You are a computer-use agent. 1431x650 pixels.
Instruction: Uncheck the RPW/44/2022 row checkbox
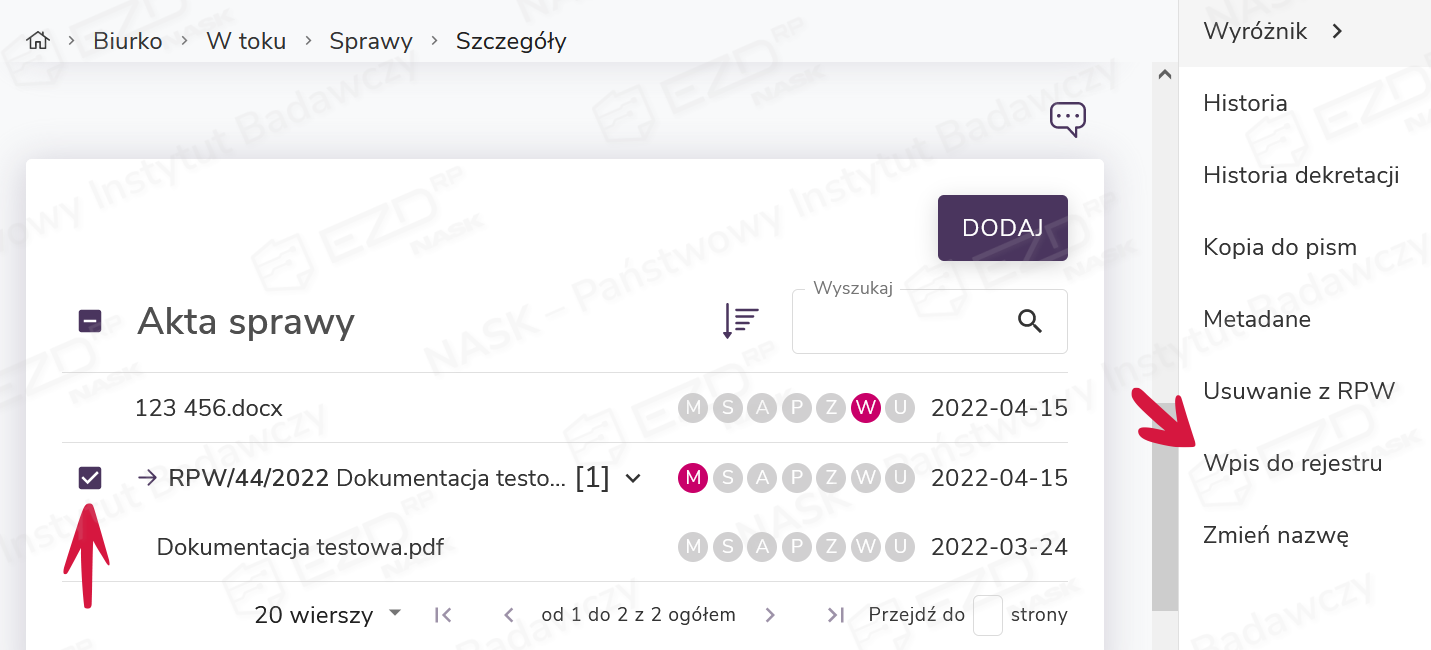90,478
